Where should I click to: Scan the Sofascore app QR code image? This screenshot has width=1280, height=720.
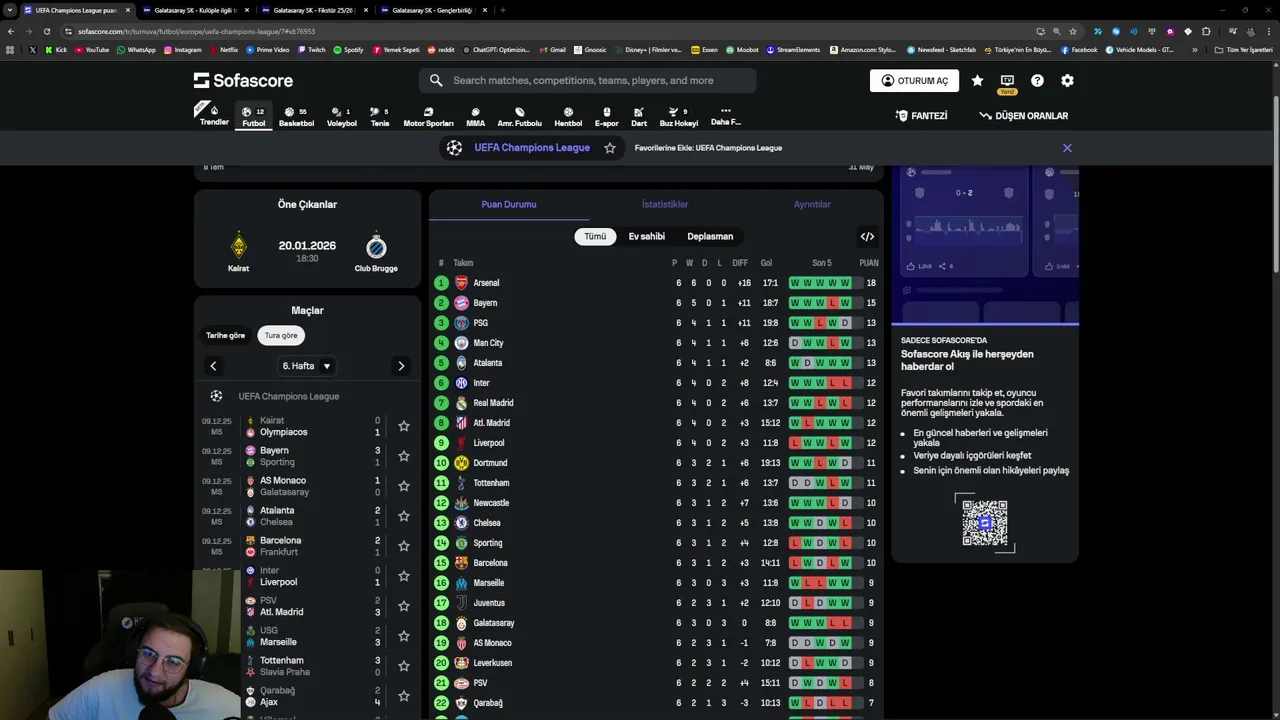coord(985,522)
